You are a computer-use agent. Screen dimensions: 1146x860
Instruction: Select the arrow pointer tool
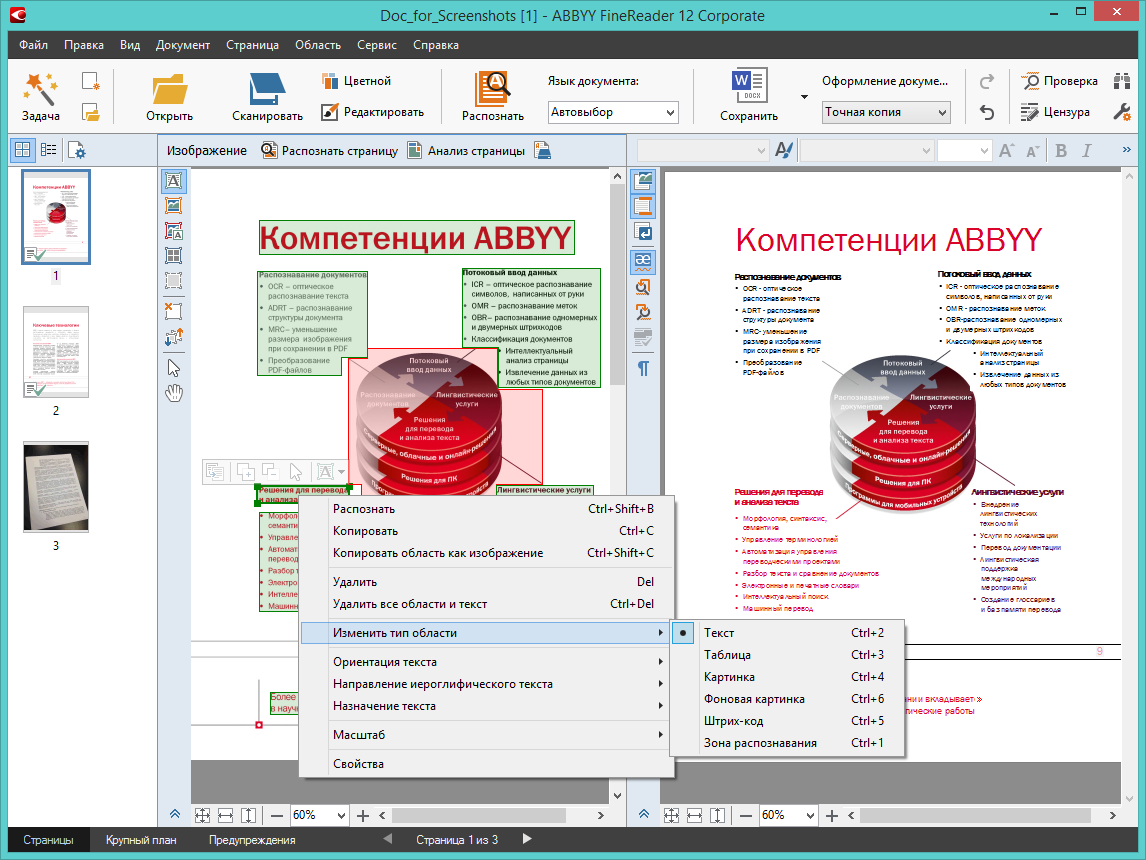tap(174, 368)
